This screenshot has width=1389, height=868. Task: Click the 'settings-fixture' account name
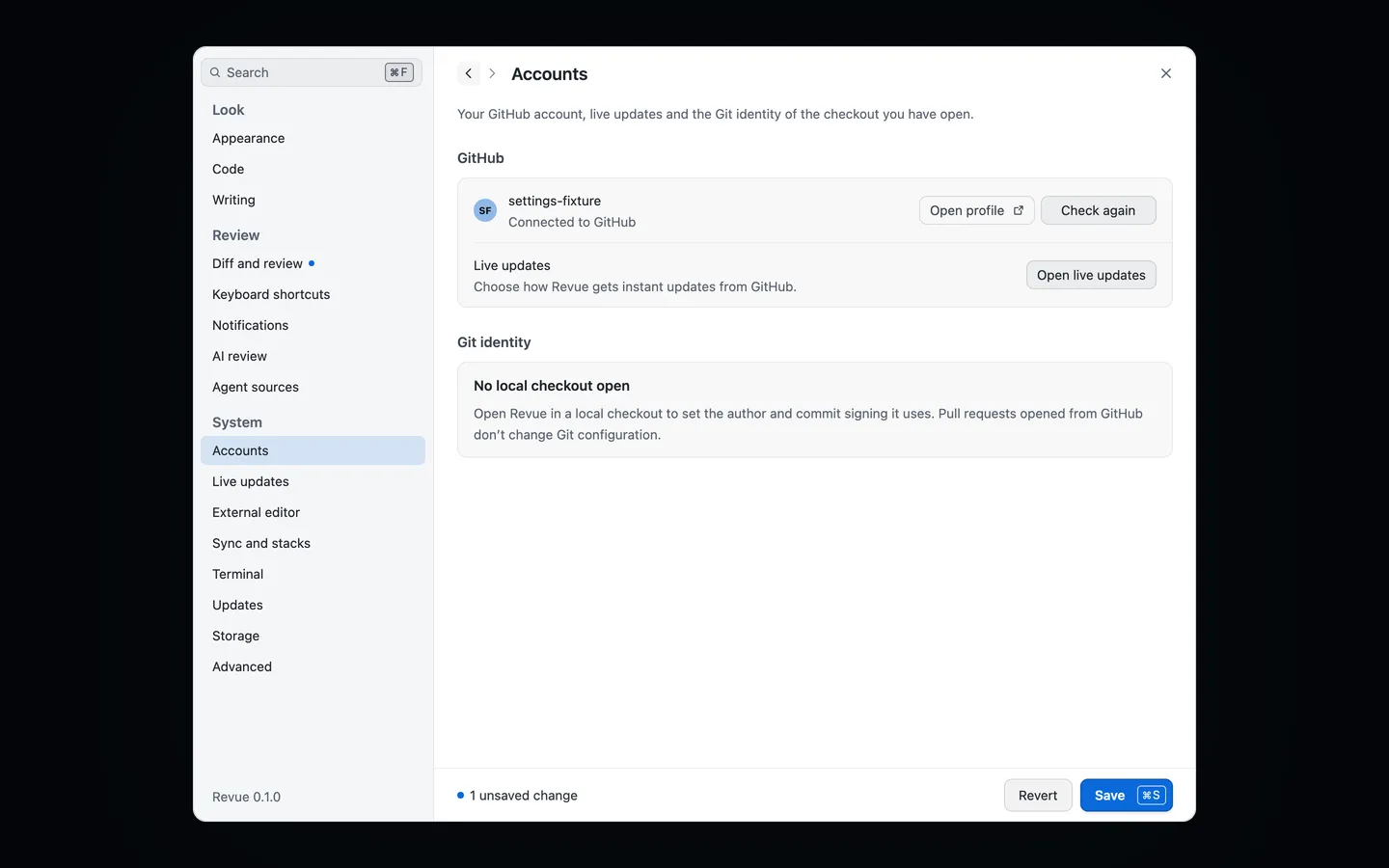[x=555, y=201]
